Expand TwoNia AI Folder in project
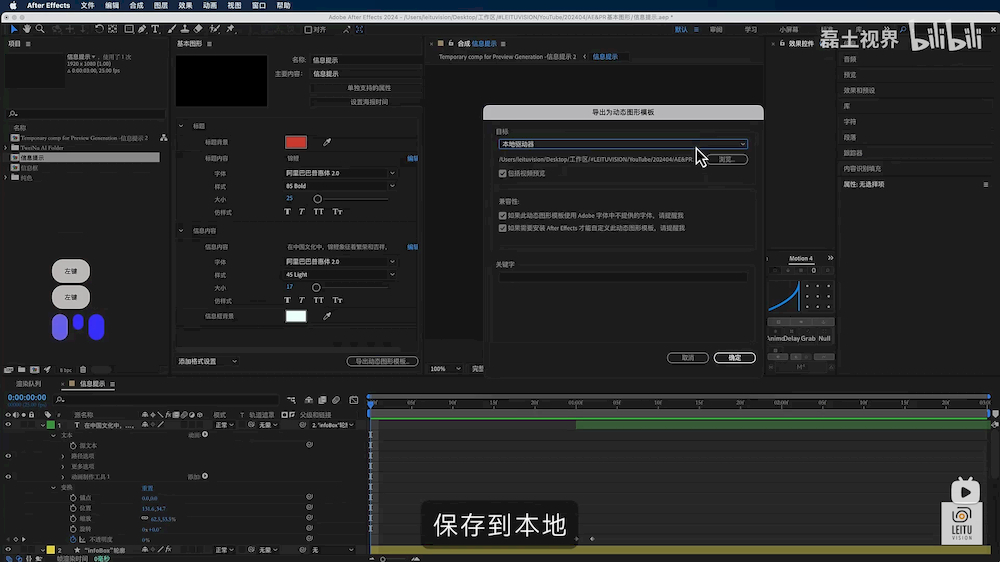 pyautogui.click(x=6, y=147)
